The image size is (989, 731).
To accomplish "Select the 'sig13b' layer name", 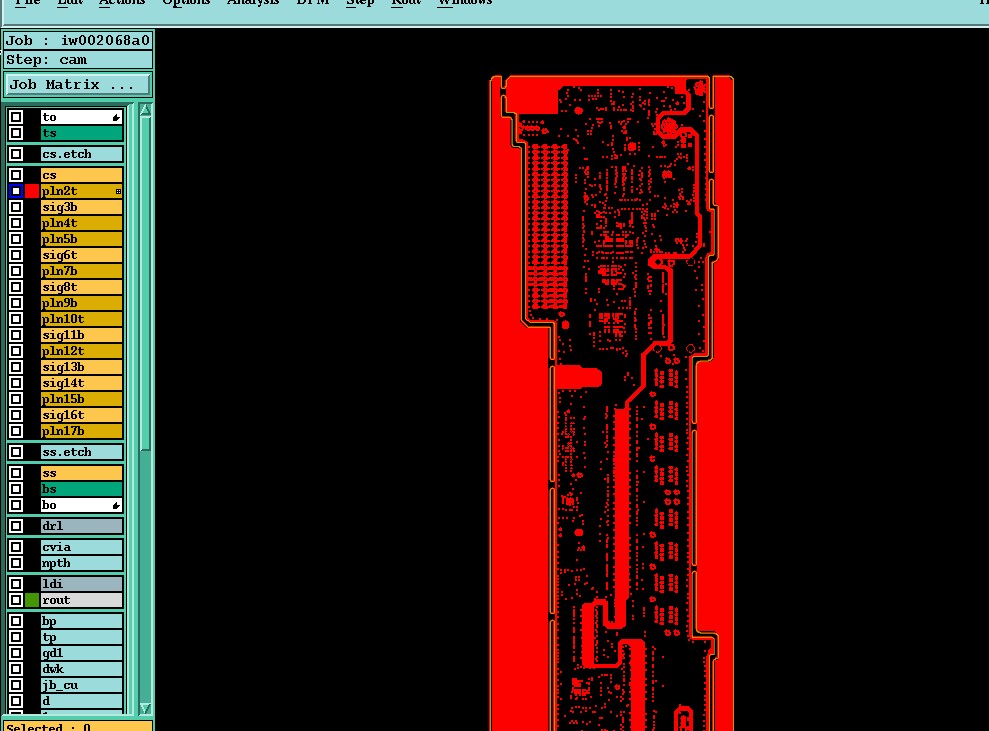I will [x=81, y=367].
